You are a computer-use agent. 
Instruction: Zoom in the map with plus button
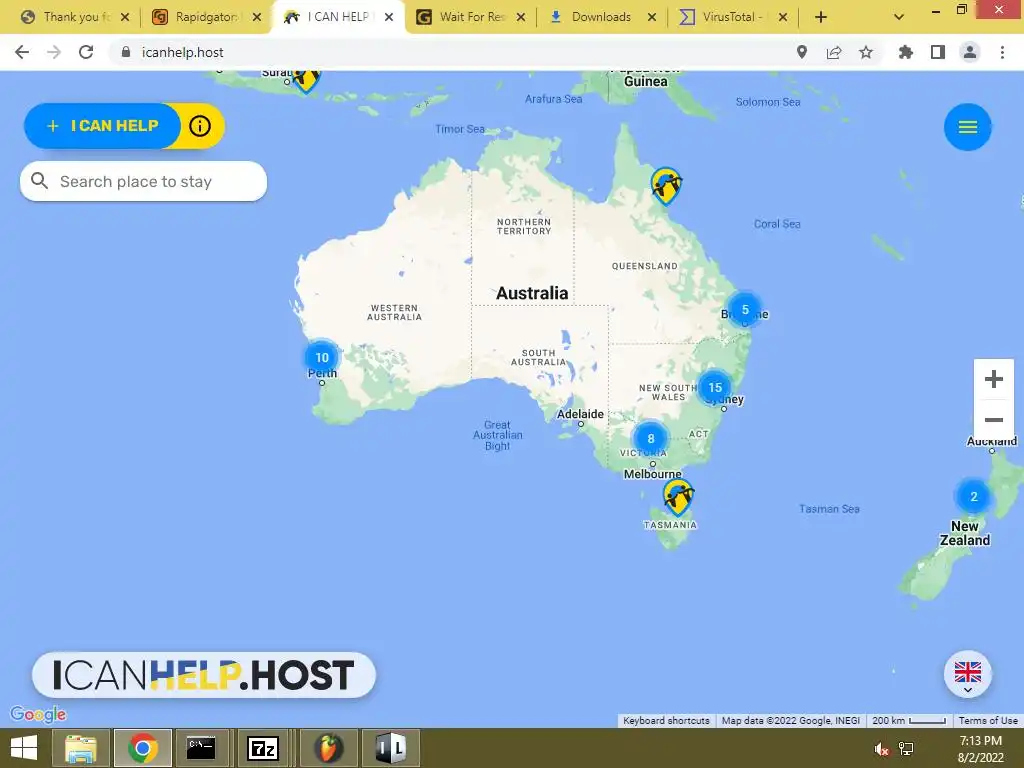pos(993,379)
